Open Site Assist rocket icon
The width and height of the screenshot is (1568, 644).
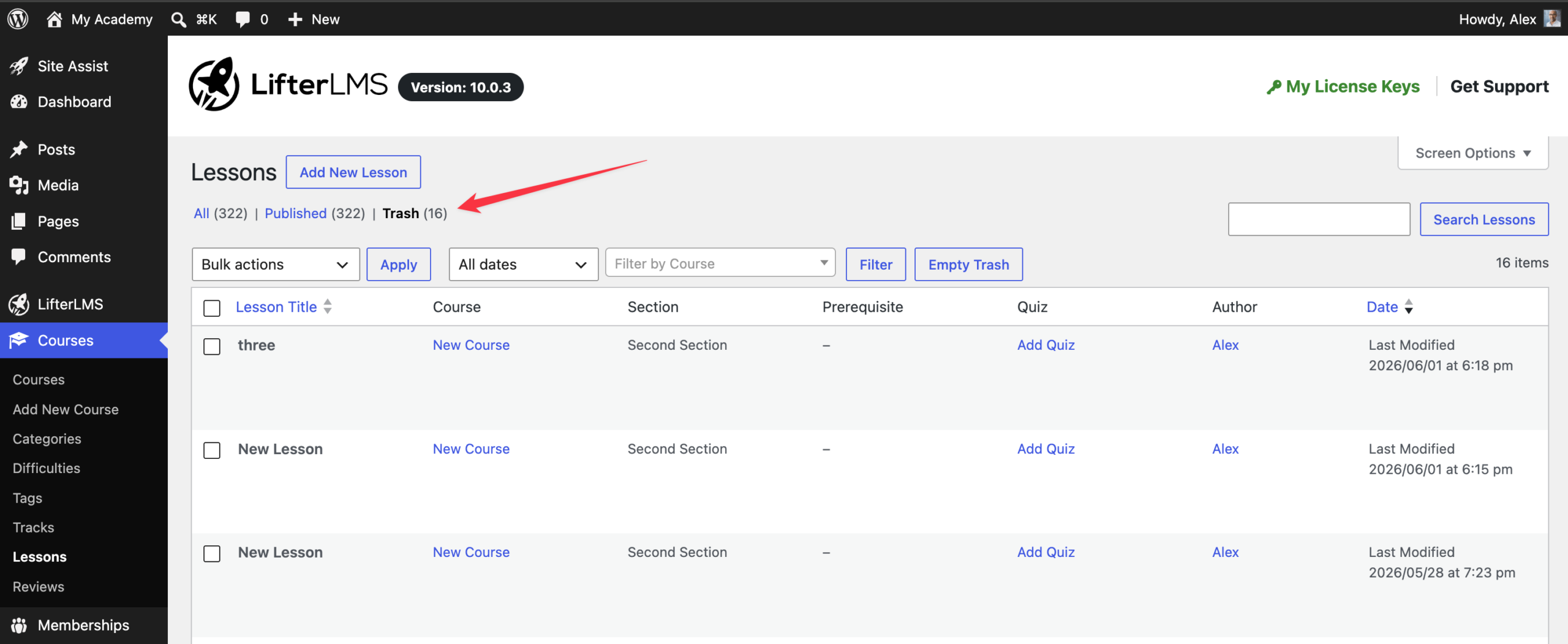pyautogui.click(x=19, y=66)
